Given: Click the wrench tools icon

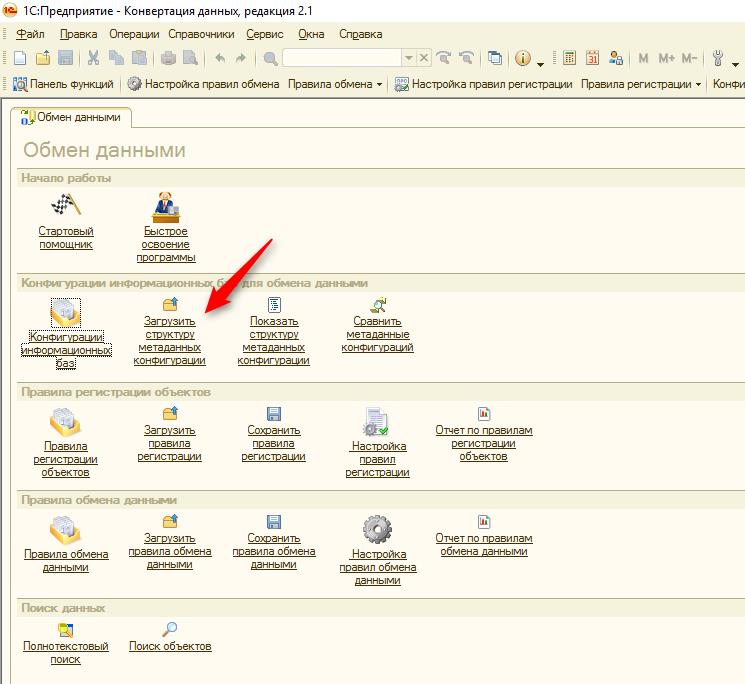Looking at the screenshot, I should (718, 58).
